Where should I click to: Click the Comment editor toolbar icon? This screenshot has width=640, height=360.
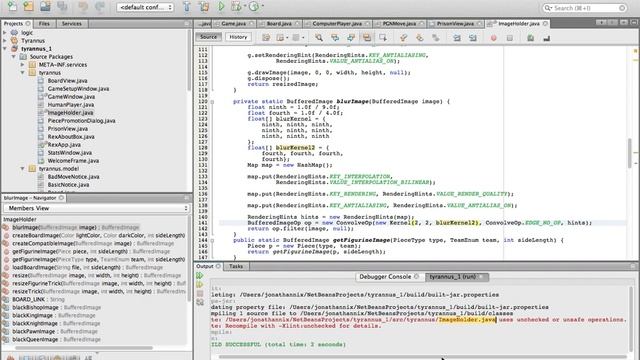tap(530, 38)
